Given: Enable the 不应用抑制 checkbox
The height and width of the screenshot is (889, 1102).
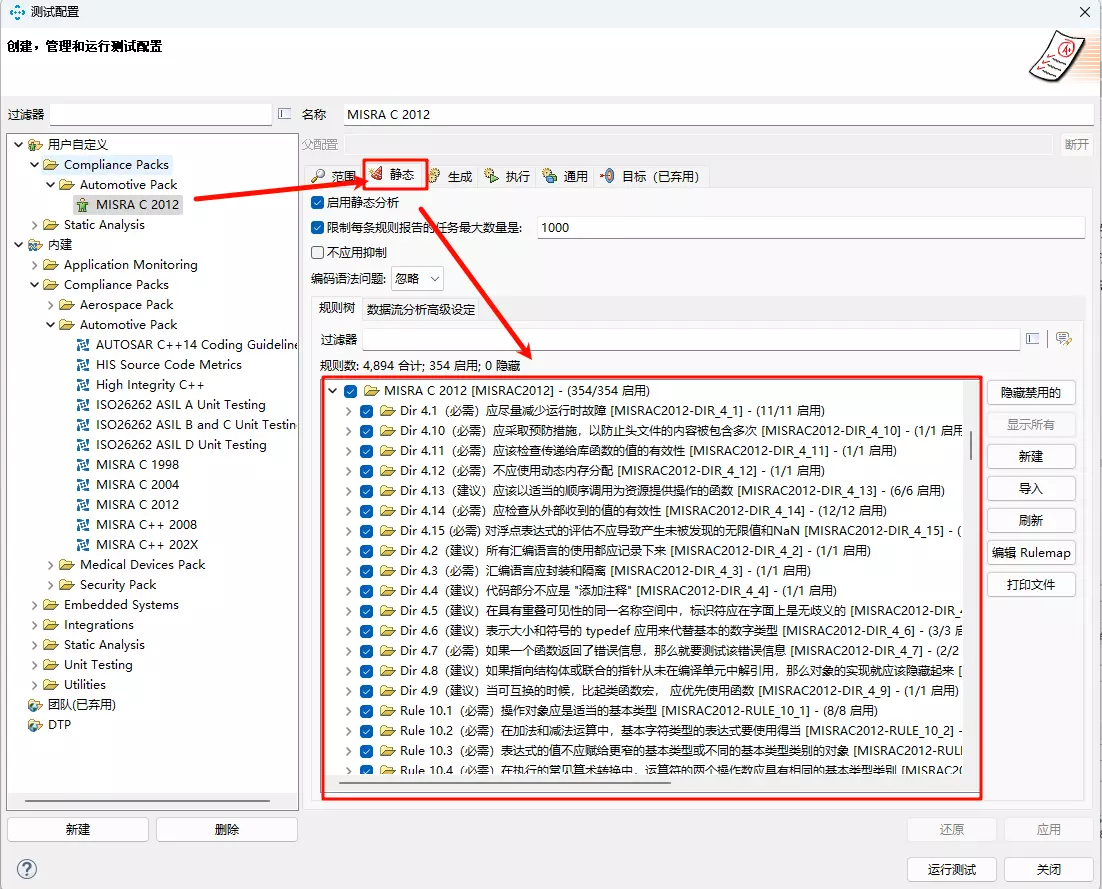Looking at the screenshot, I should point(318,252).
